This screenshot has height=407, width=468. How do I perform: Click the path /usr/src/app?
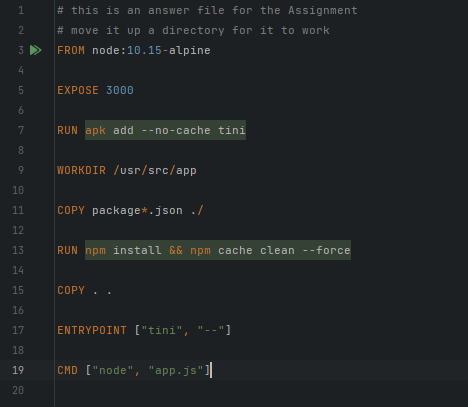click(155, 170)
